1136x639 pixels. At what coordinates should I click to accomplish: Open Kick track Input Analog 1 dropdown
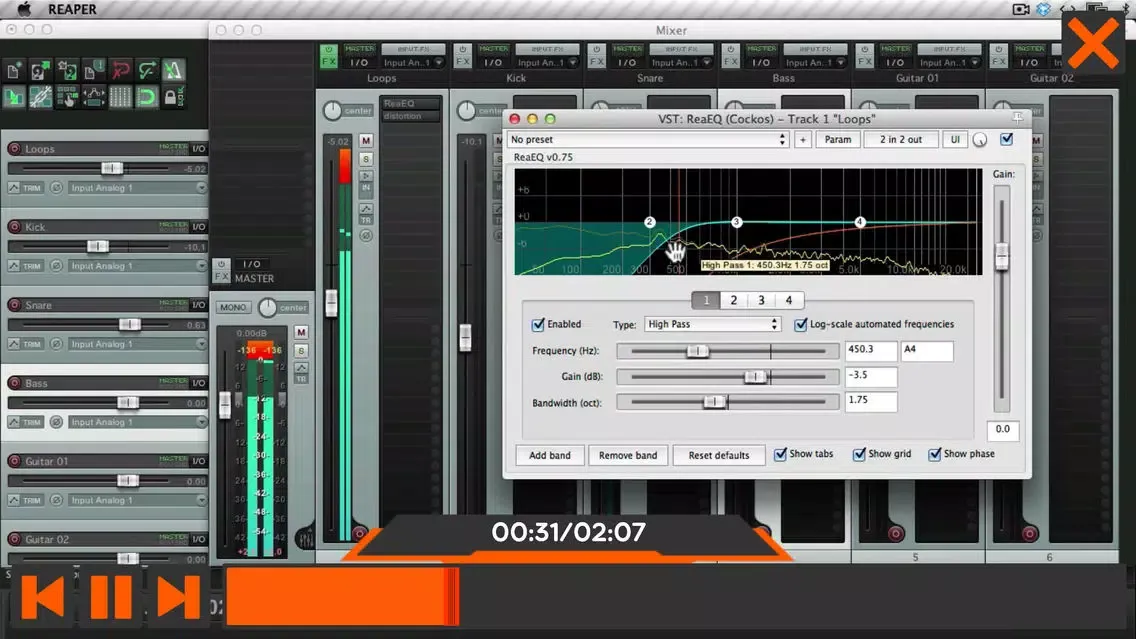coord(138,266)
